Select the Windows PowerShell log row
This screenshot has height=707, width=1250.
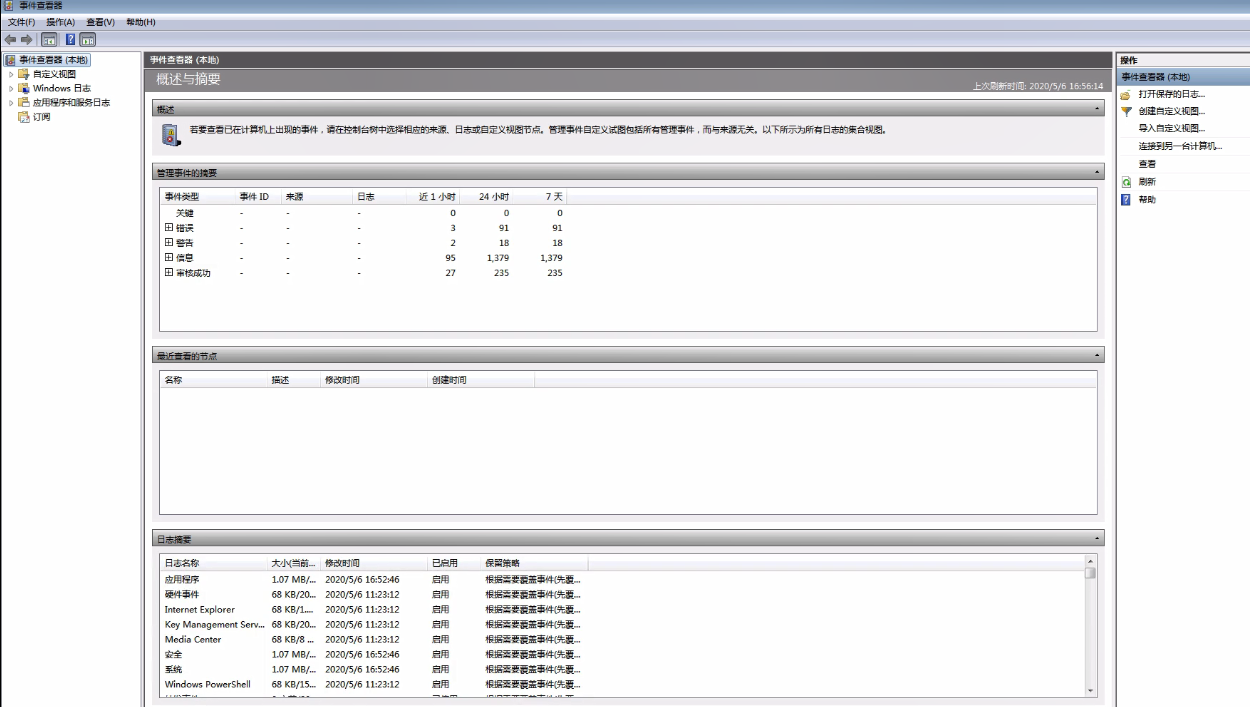point(372,685)
